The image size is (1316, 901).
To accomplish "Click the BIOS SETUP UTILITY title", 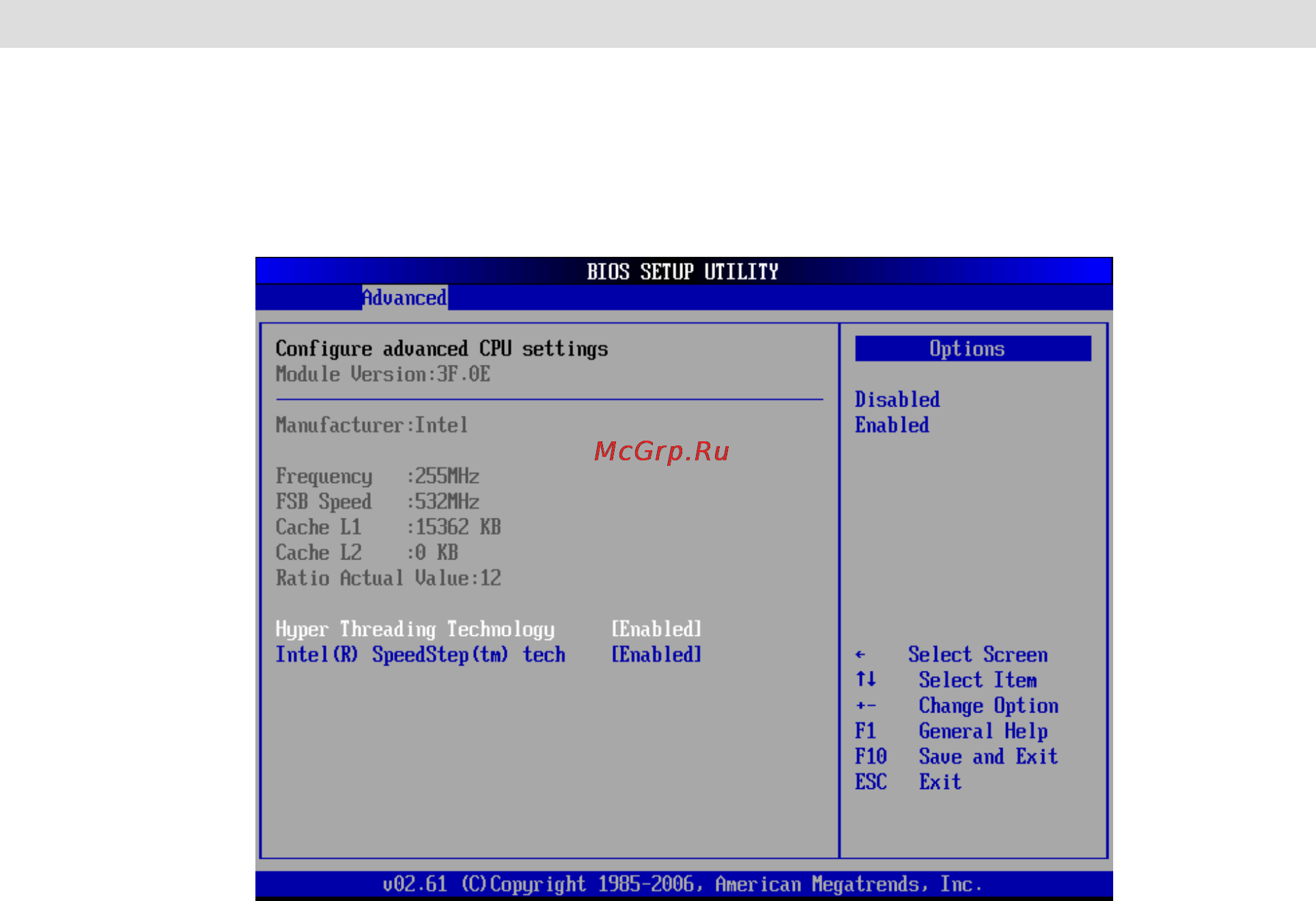I will click(683, 272).
